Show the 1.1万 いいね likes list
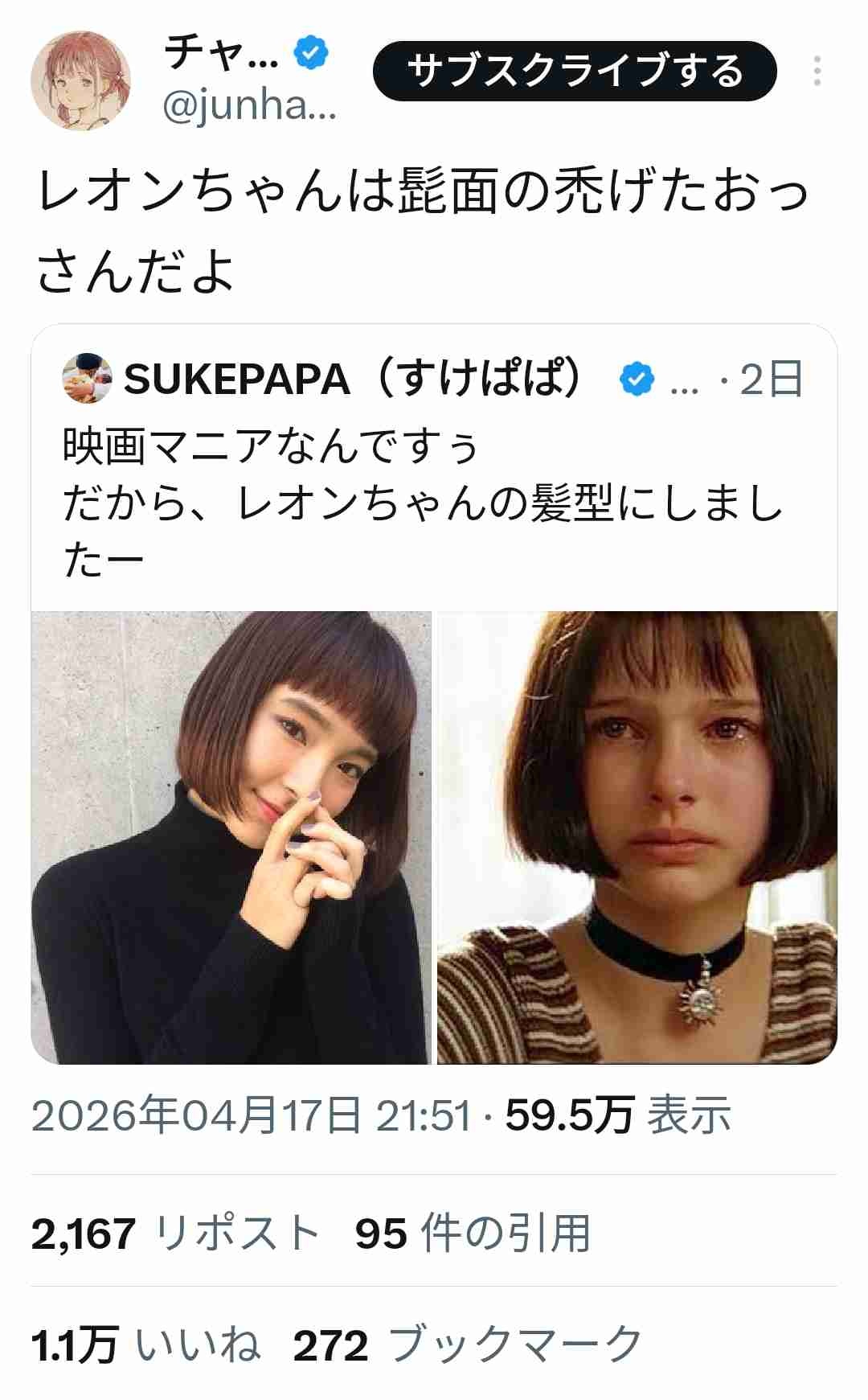868x1400 pixels. click(x=146, y=1345)
